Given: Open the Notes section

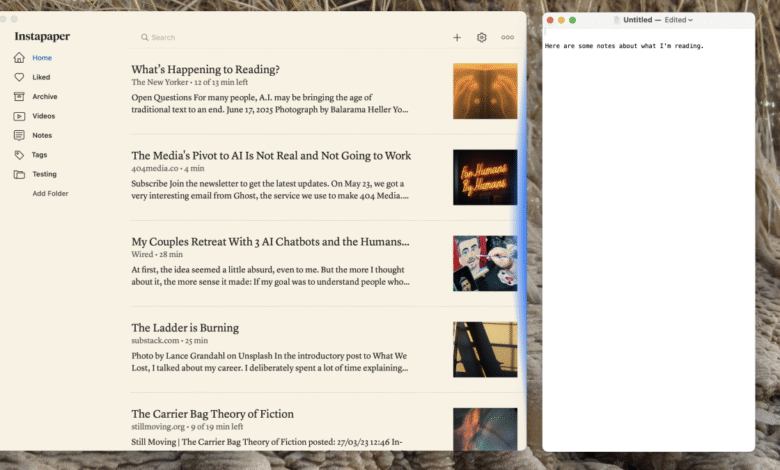Looking at the screenshot, I should 42,135.
